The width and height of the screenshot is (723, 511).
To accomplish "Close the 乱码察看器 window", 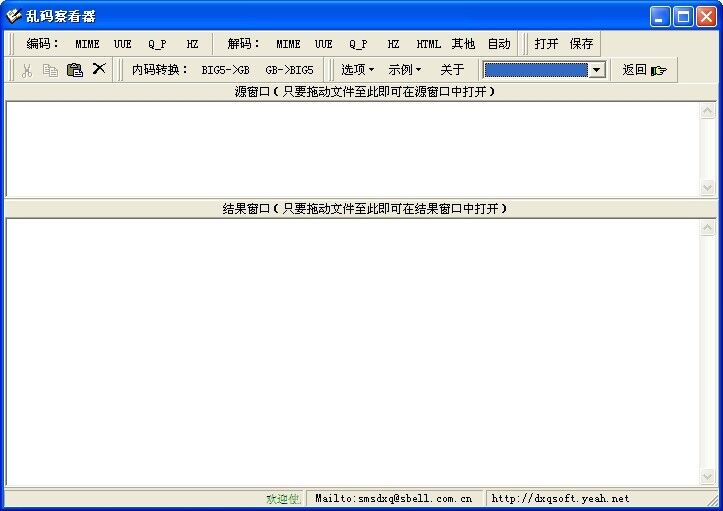I will tap(706, 17).
